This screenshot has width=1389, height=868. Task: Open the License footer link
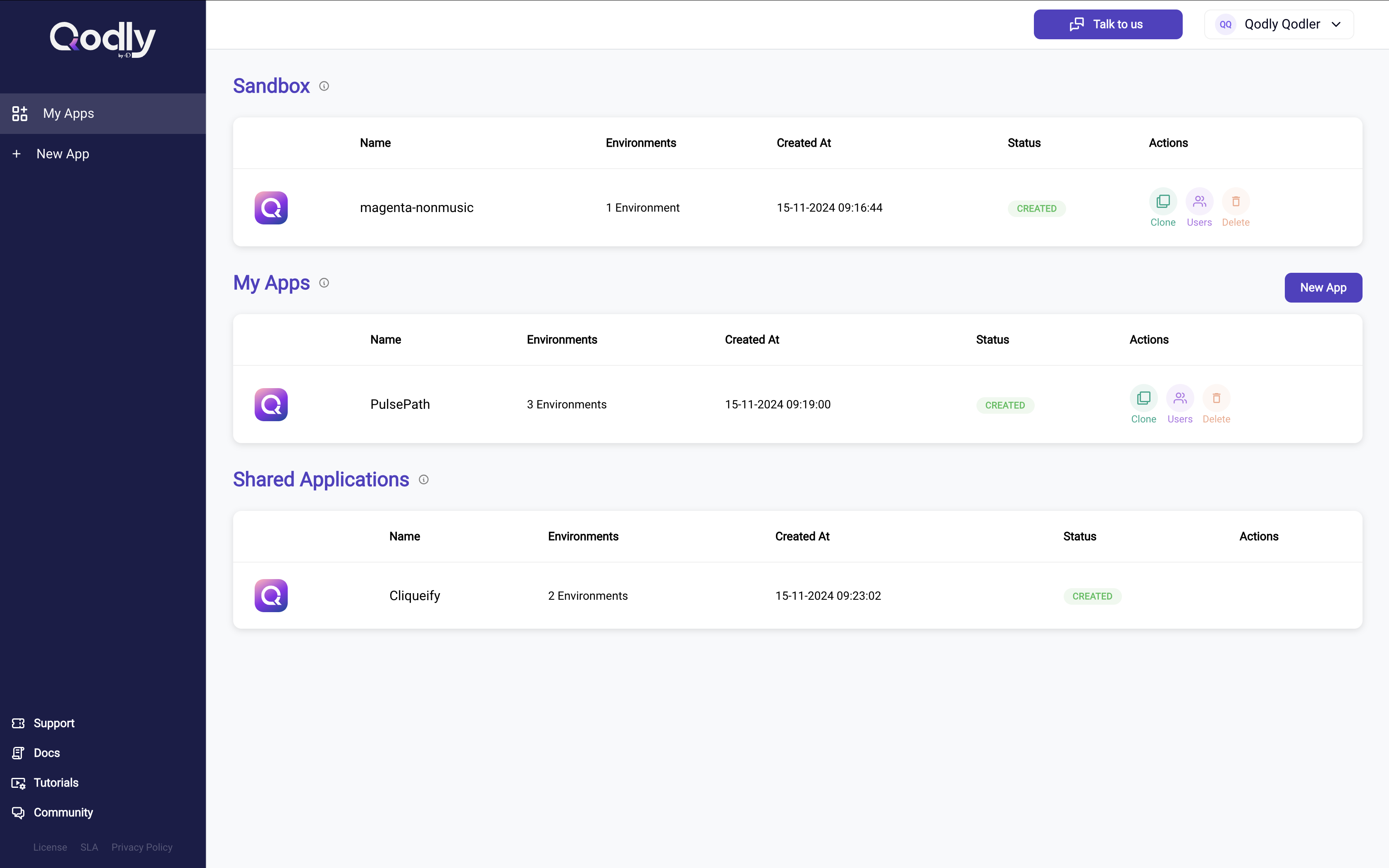pos(50,847)
